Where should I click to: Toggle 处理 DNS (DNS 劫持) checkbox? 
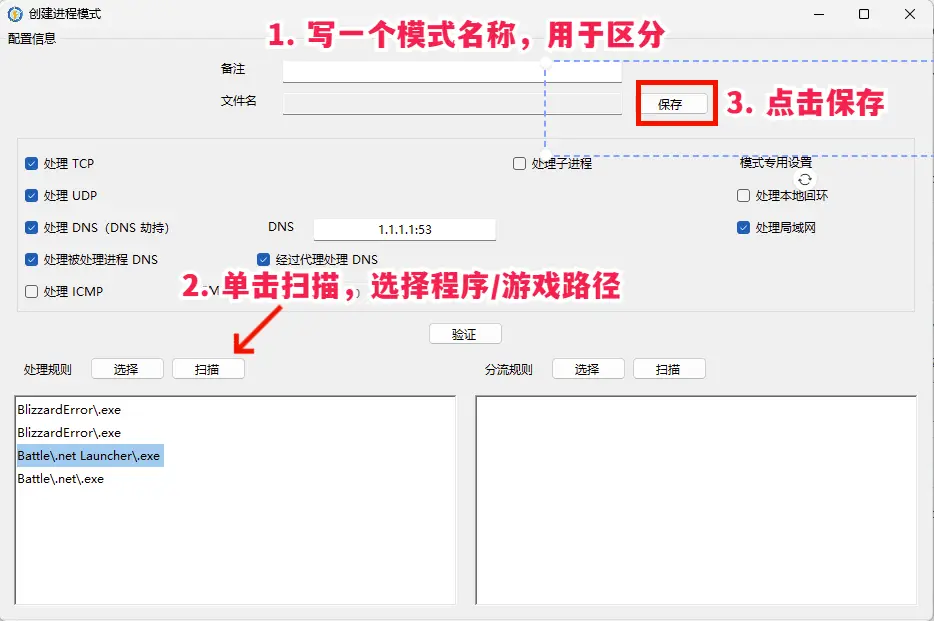32,227
